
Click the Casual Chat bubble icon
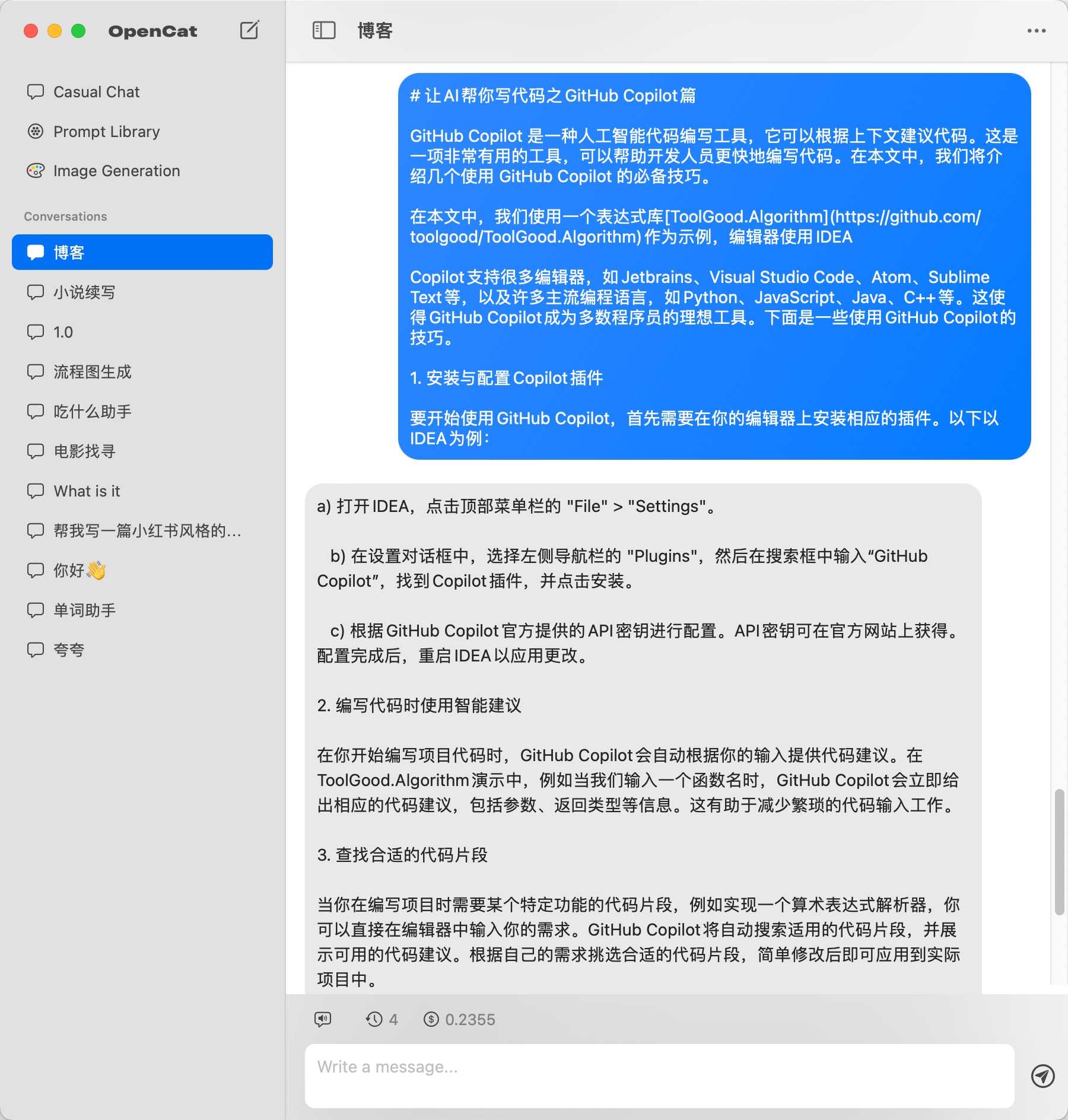point(36,92)
